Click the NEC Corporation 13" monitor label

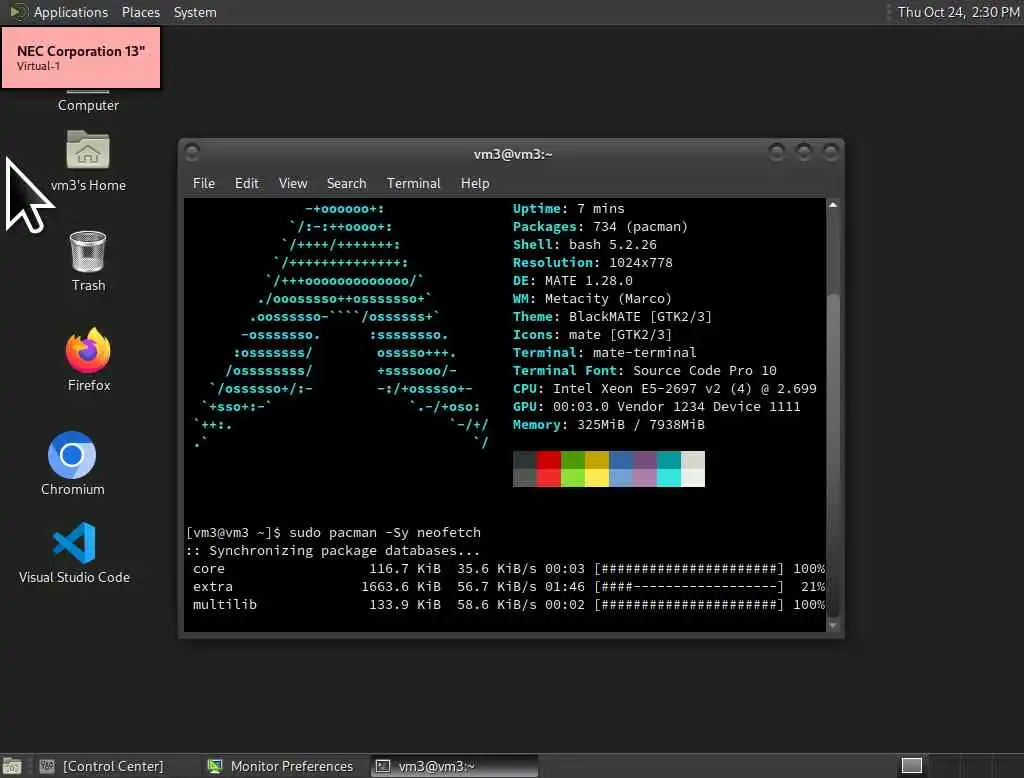[81, 57]
